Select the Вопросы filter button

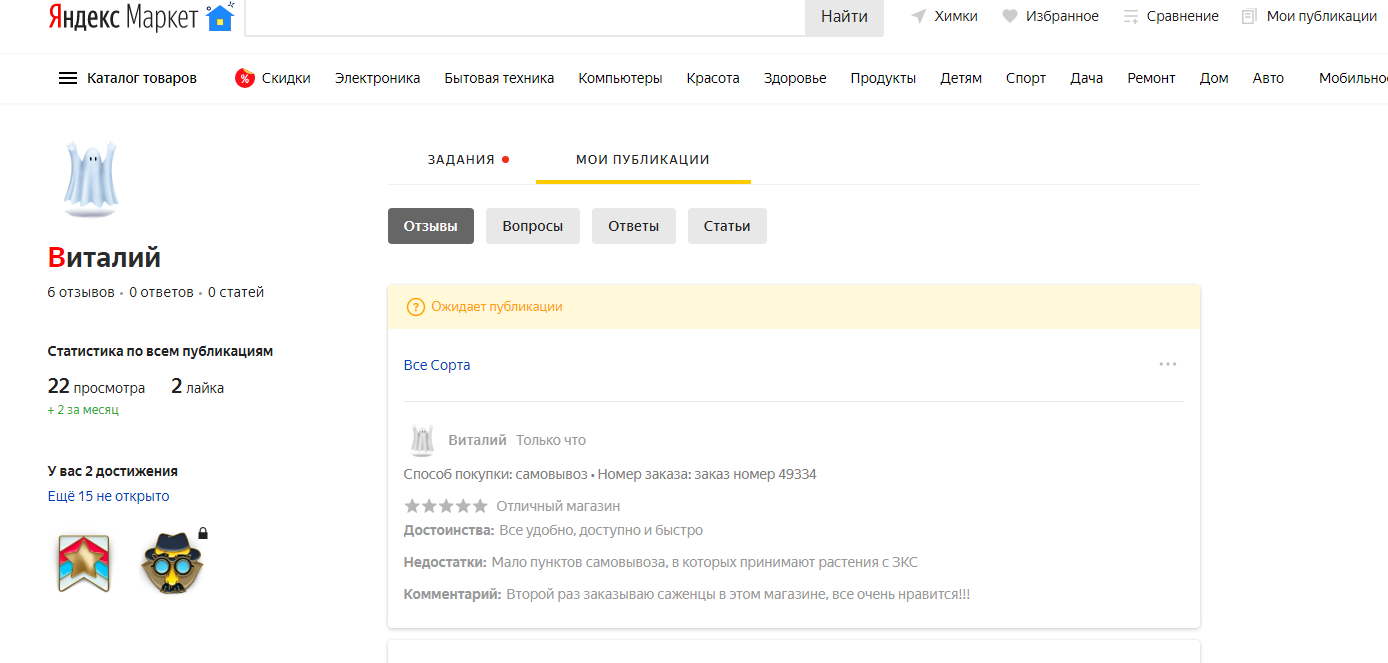[533, 226]
